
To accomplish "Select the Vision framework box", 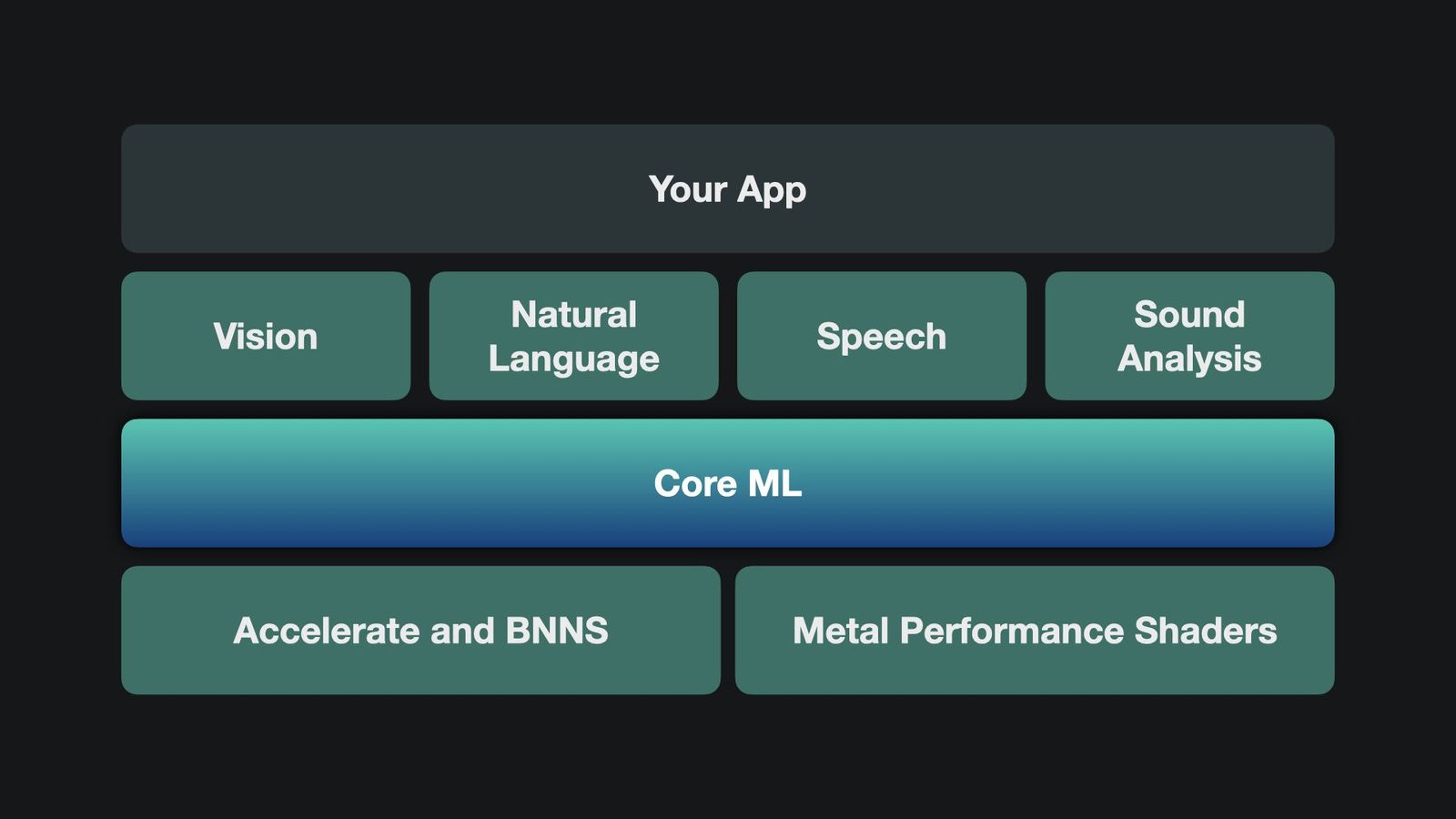I will (266, 336).
